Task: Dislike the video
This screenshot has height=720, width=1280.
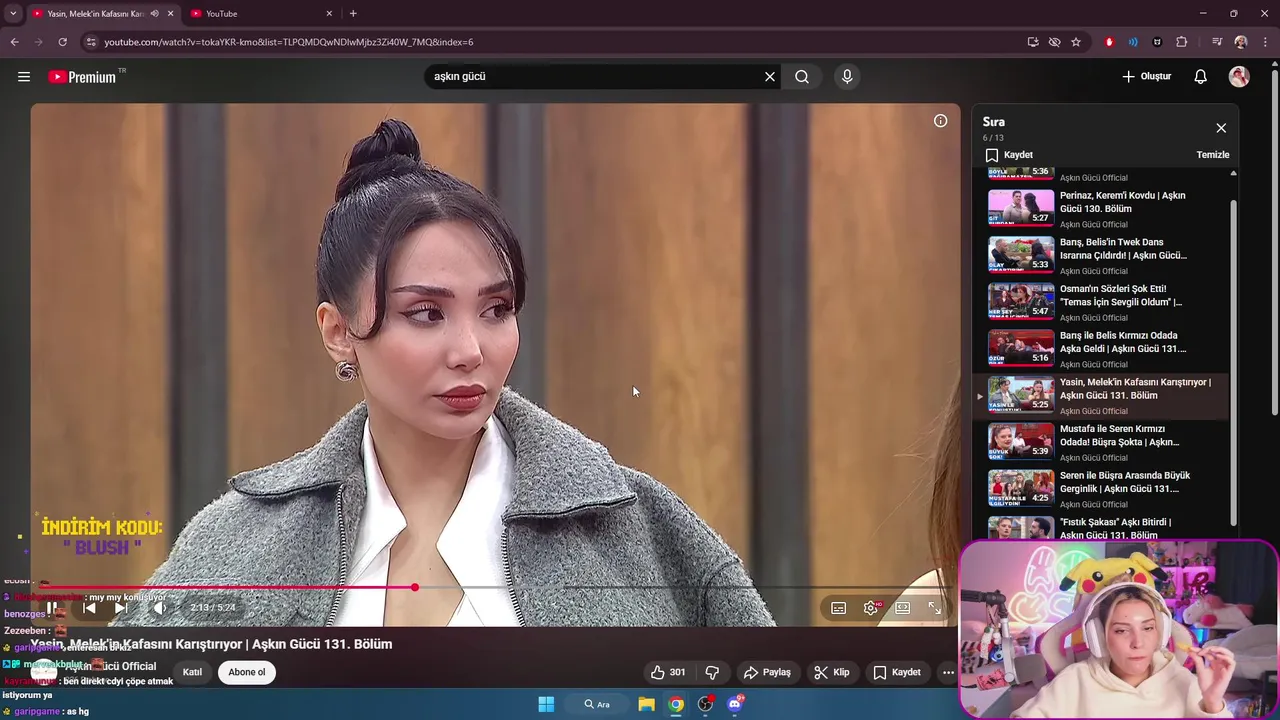Action: pyautogui.click(x=712, y=672)
